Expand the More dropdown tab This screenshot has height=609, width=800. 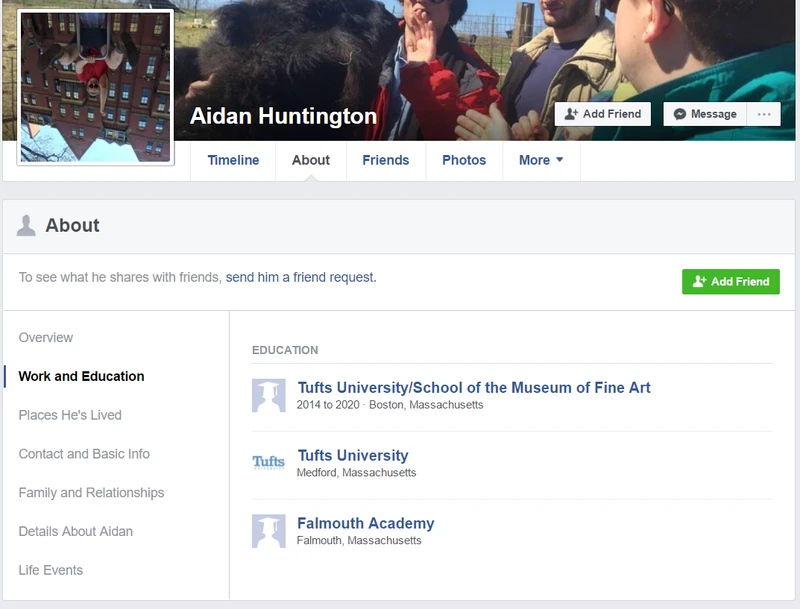click(x=541, y=160)
